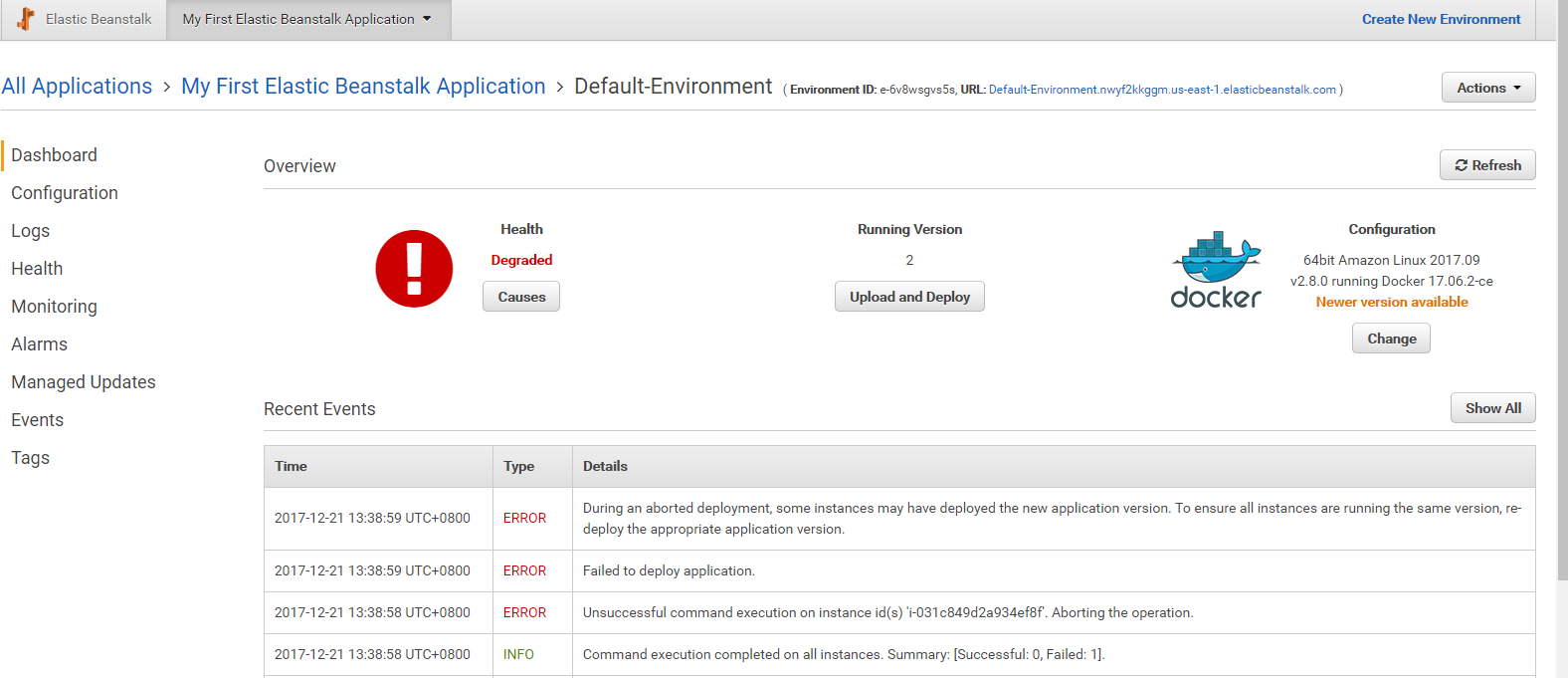
Task: Click the Change configuration button
Action: point(1391,339)
